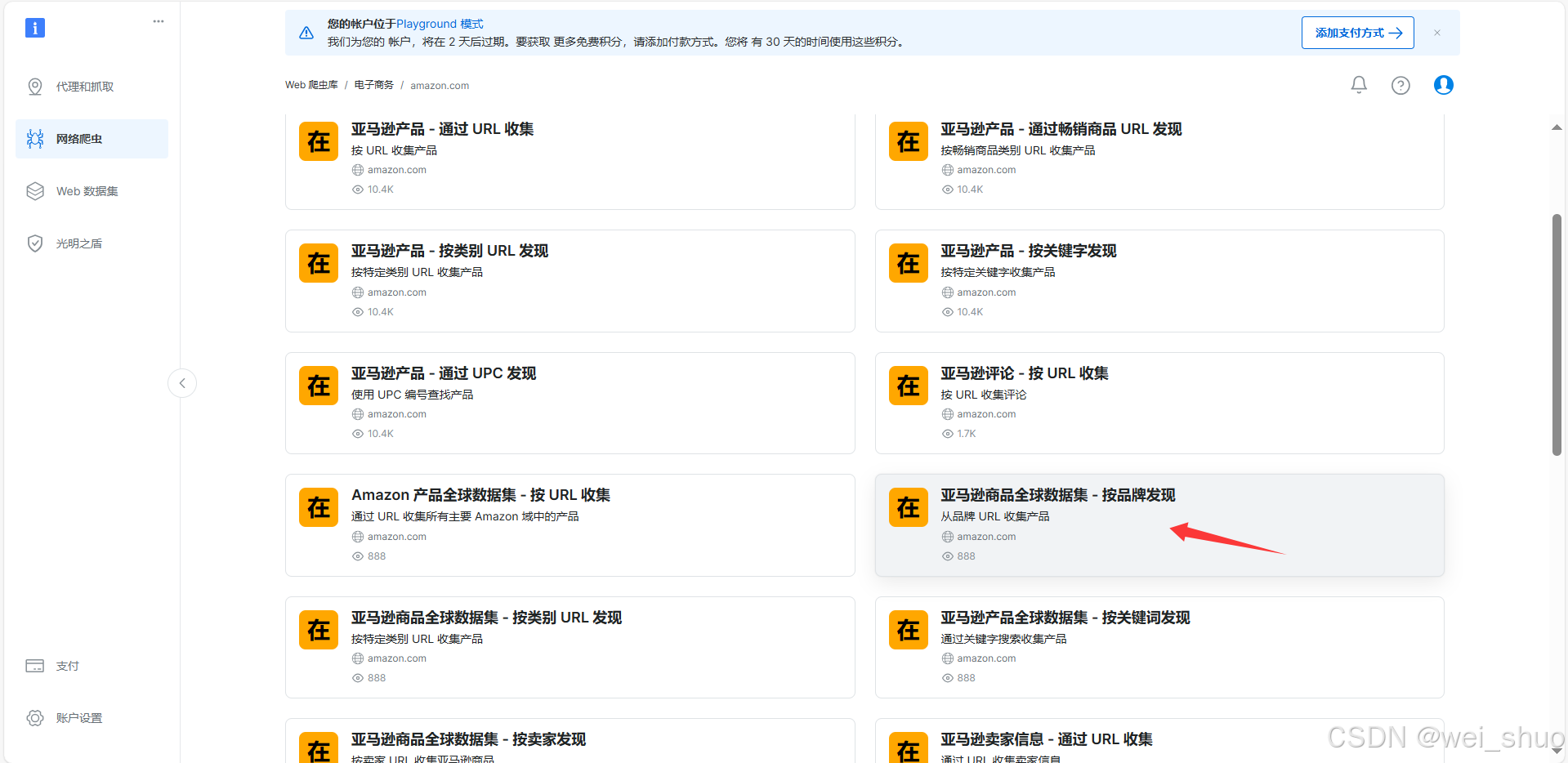The height and width of the screenshot is (763, 1568).
Task: Click the spider icon beside 网络爬虫
Action: (35, 139)
